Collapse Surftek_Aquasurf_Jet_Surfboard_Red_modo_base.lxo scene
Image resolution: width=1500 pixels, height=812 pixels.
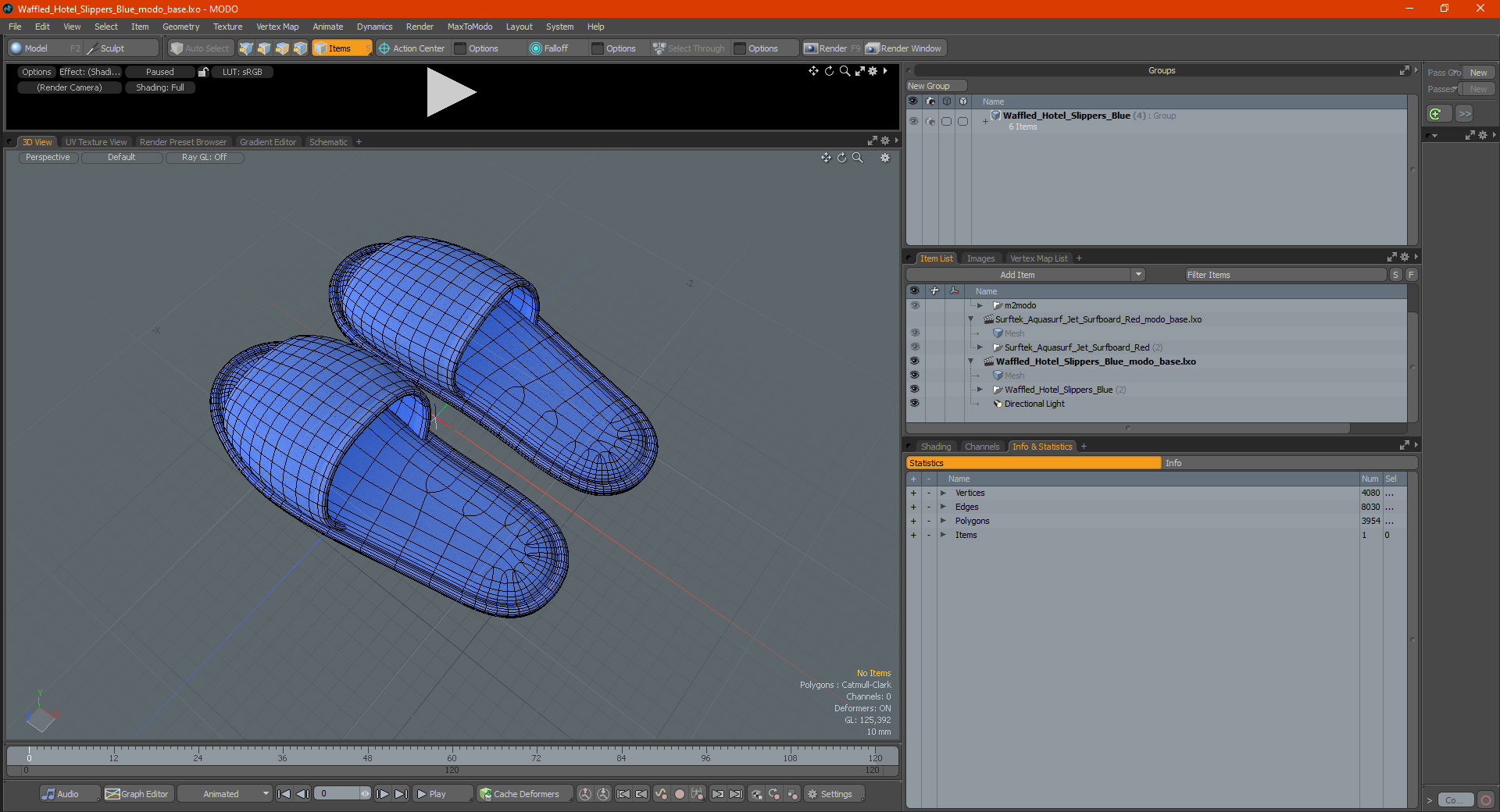(970, 319)
